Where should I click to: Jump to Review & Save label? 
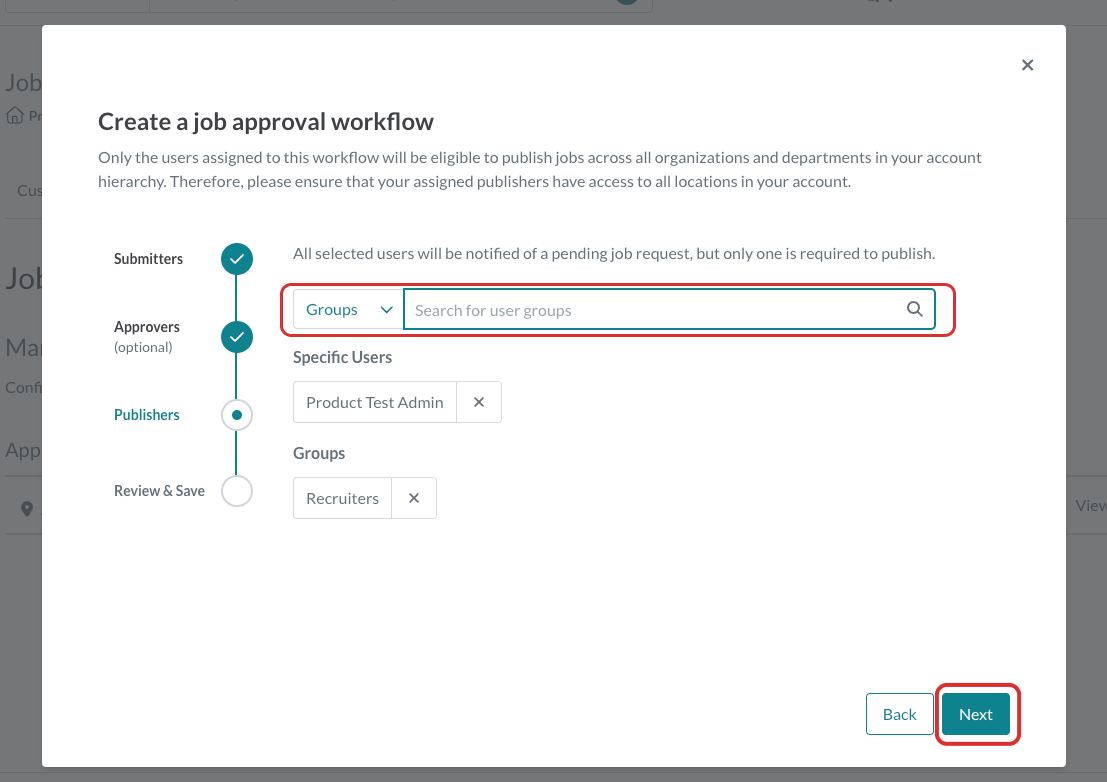click(x=160, y=491)
